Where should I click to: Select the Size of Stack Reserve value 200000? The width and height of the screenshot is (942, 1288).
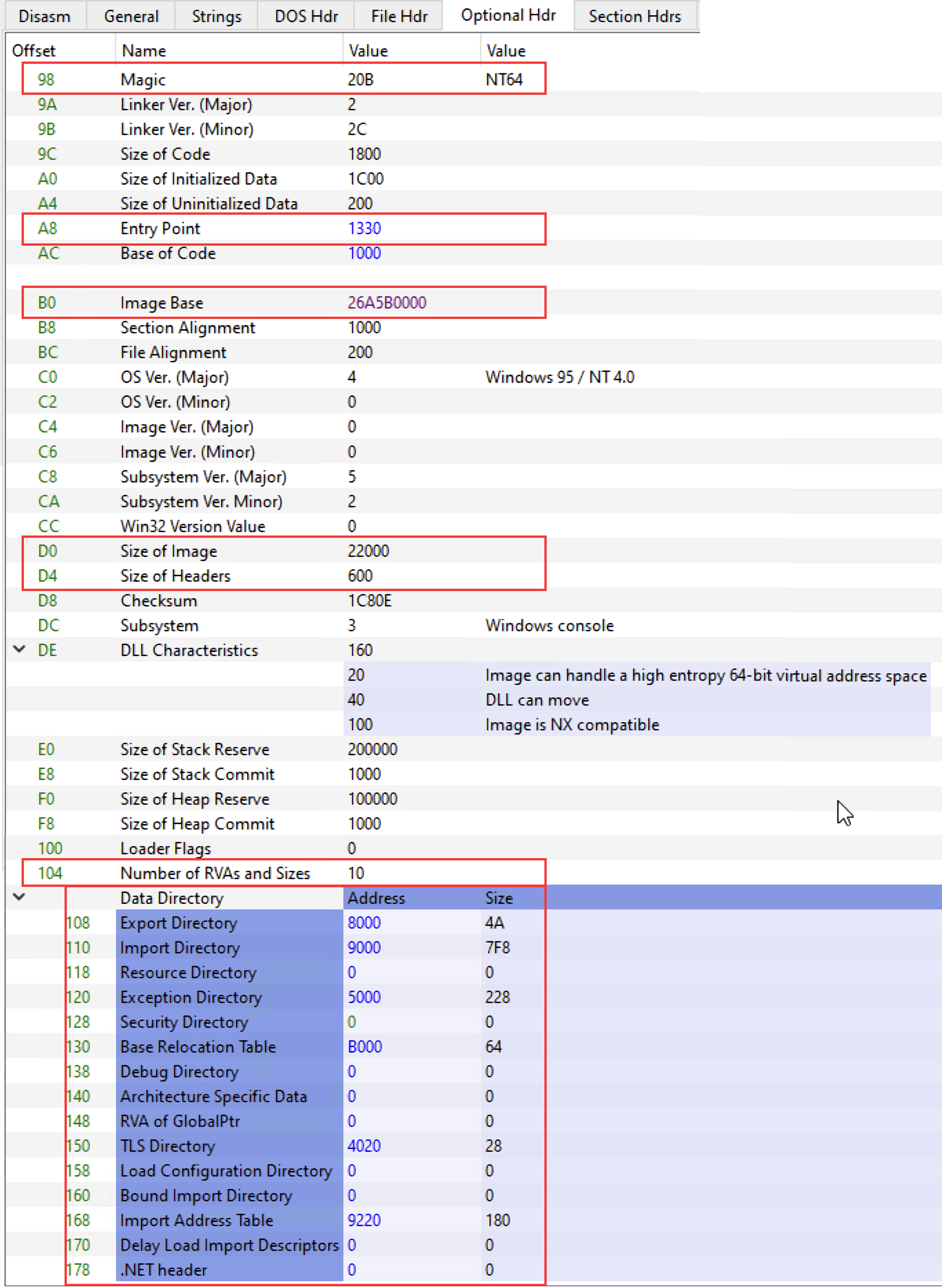[x=372, y=750]
